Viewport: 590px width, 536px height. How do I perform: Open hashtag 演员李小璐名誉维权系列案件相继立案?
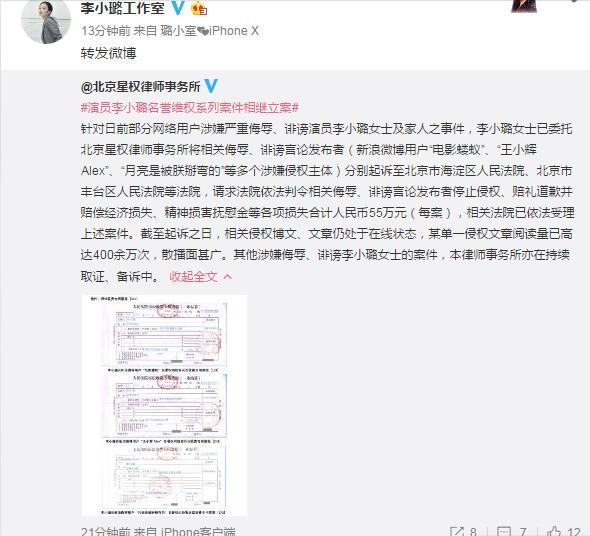pyautogui.click(x=190, y=108)
